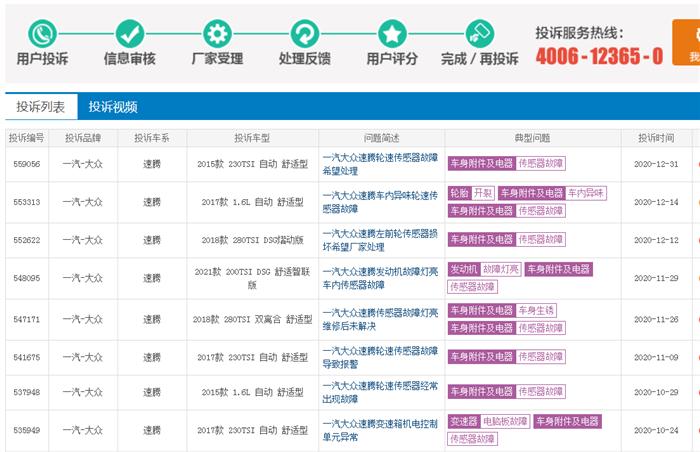Viewport: 700px width, 452px height.
Task: Open complaint 一汽大众速腾发动机故障灯亮车内传感器故障
Action: (x=380, y=278)
